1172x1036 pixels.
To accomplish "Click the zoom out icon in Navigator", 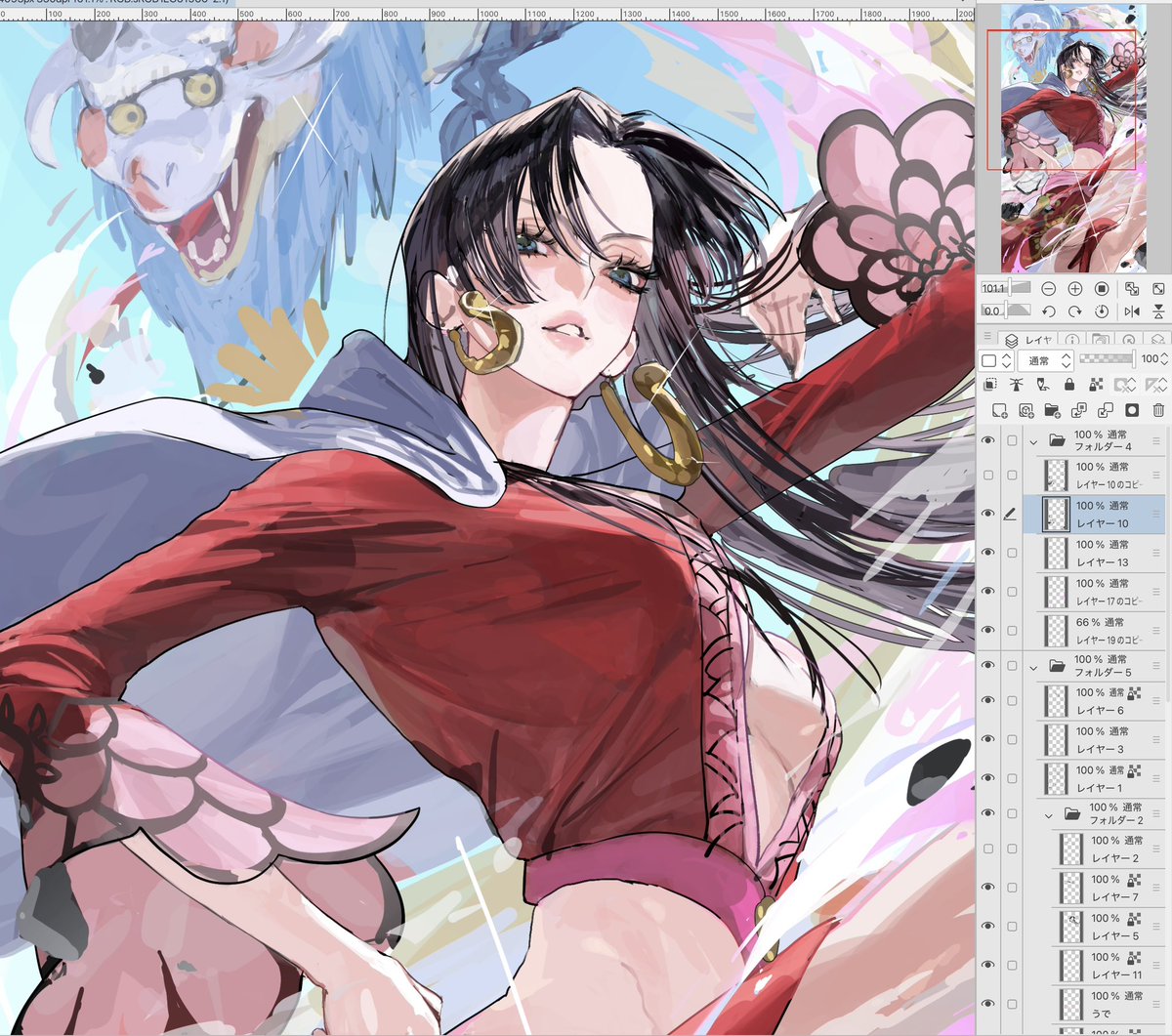I will click(1048, 289).
